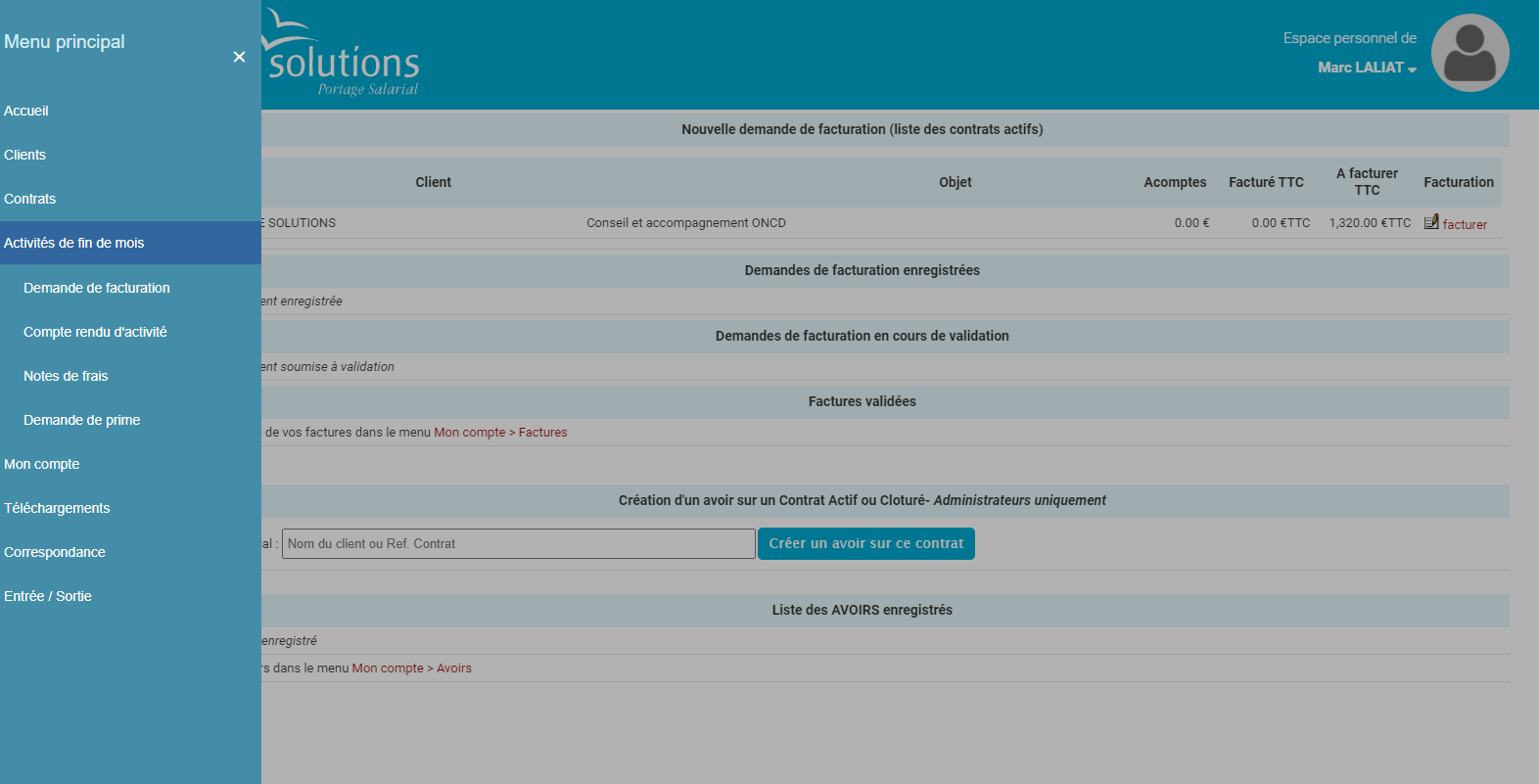
Task: Click 'Demandes de facturation en cours de validation' header
Action: (863, 336)
